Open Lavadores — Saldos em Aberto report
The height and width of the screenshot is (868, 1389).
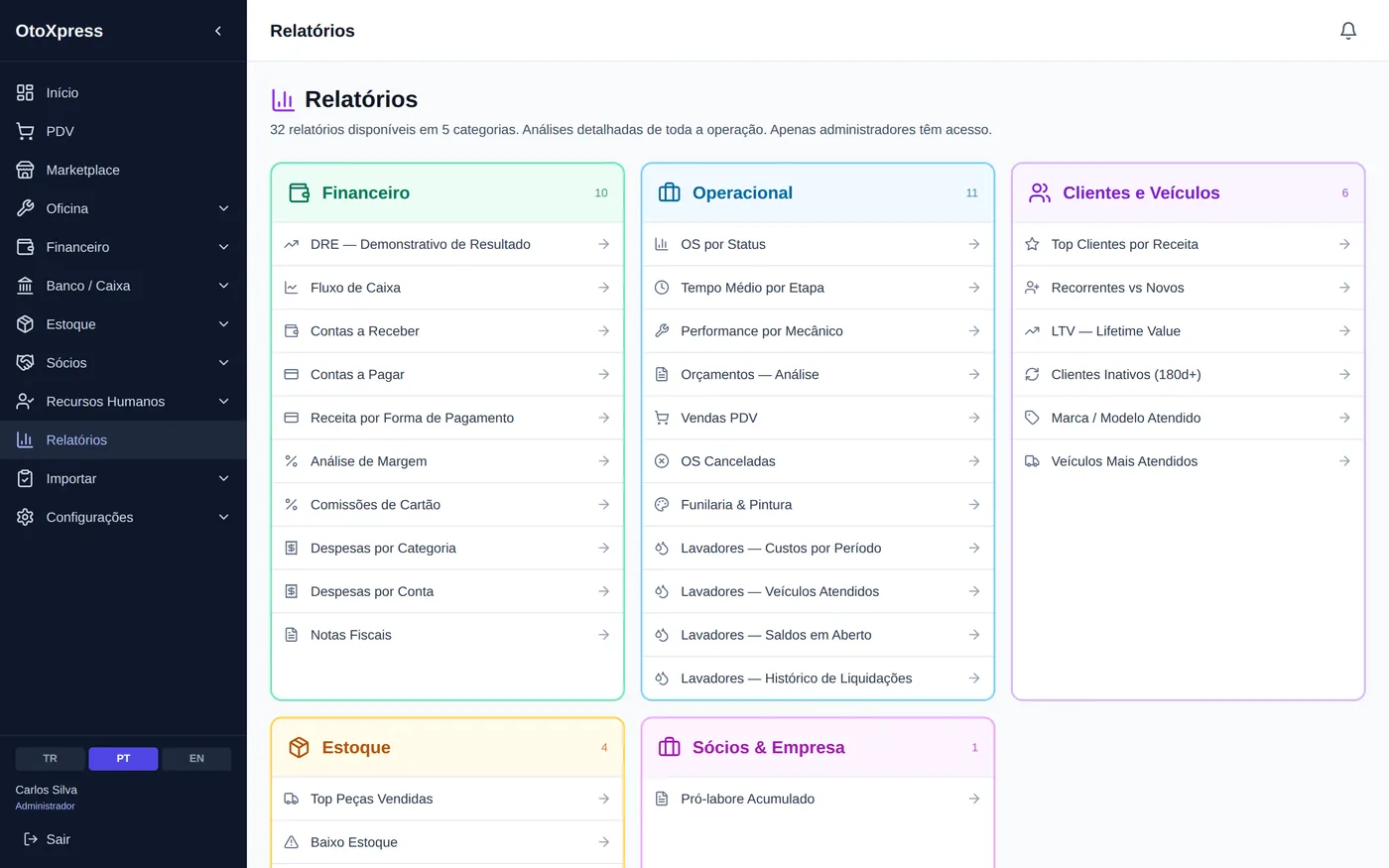(x=818, y=635)
